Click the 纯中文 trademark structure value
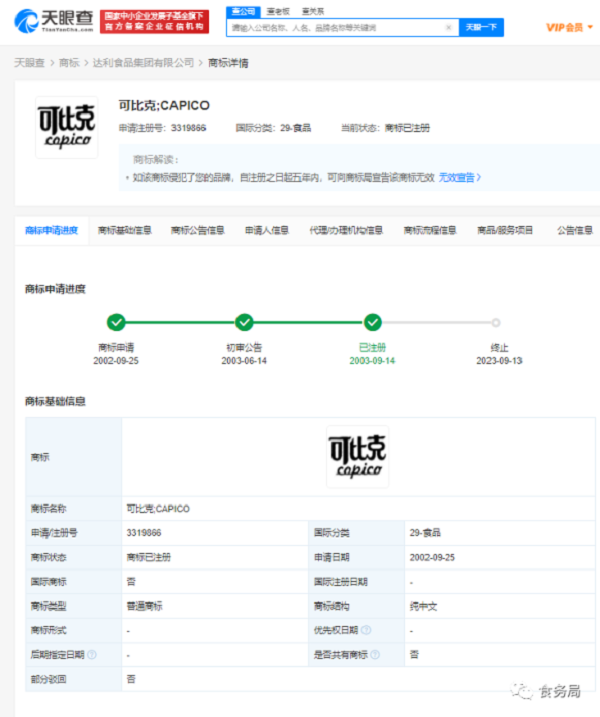The image size is (600, 717). 423,606
